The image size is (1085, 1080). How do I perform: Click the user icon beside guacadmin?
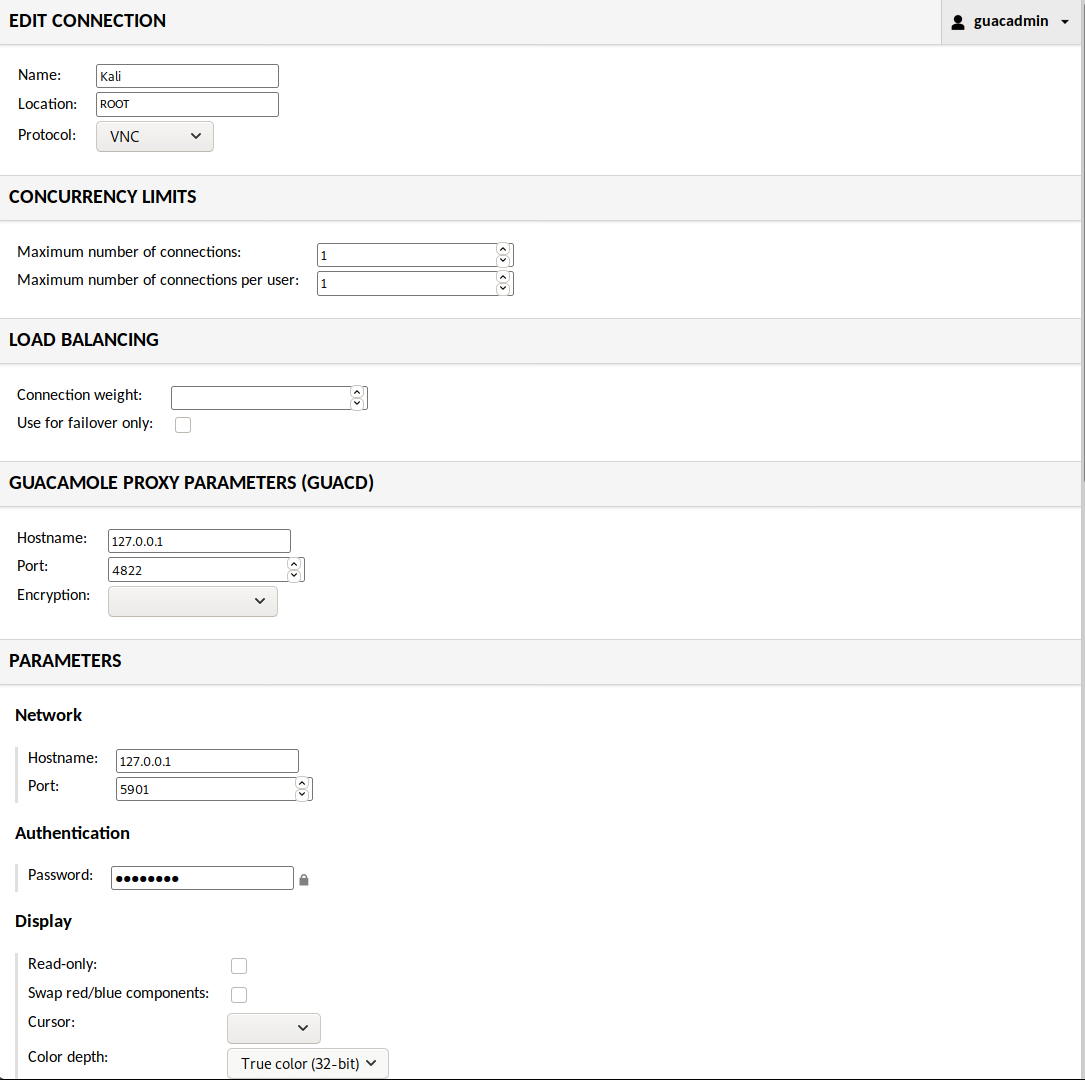coord(958,21)
